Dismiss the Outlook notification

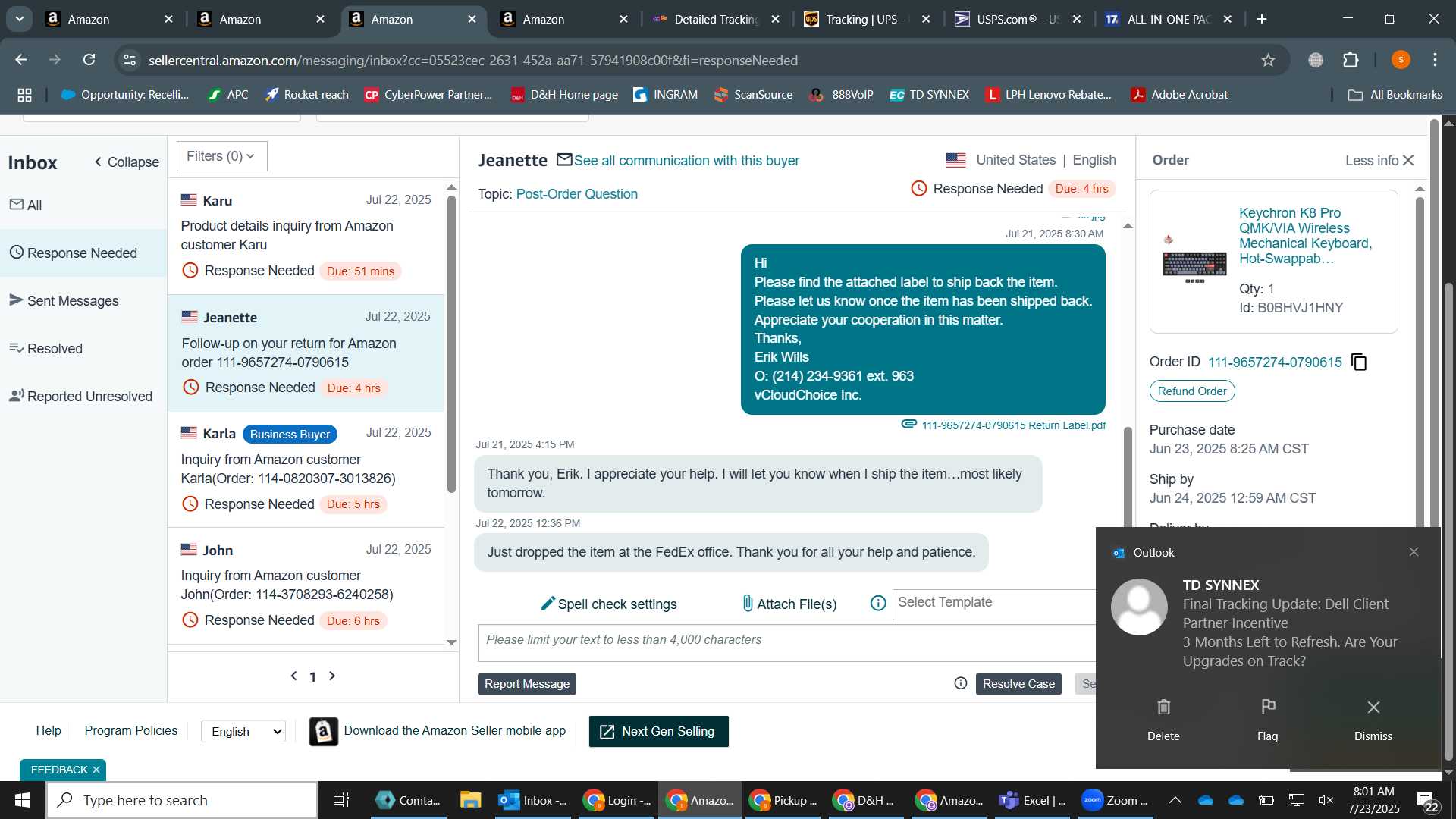click(x=1373, y=719)
